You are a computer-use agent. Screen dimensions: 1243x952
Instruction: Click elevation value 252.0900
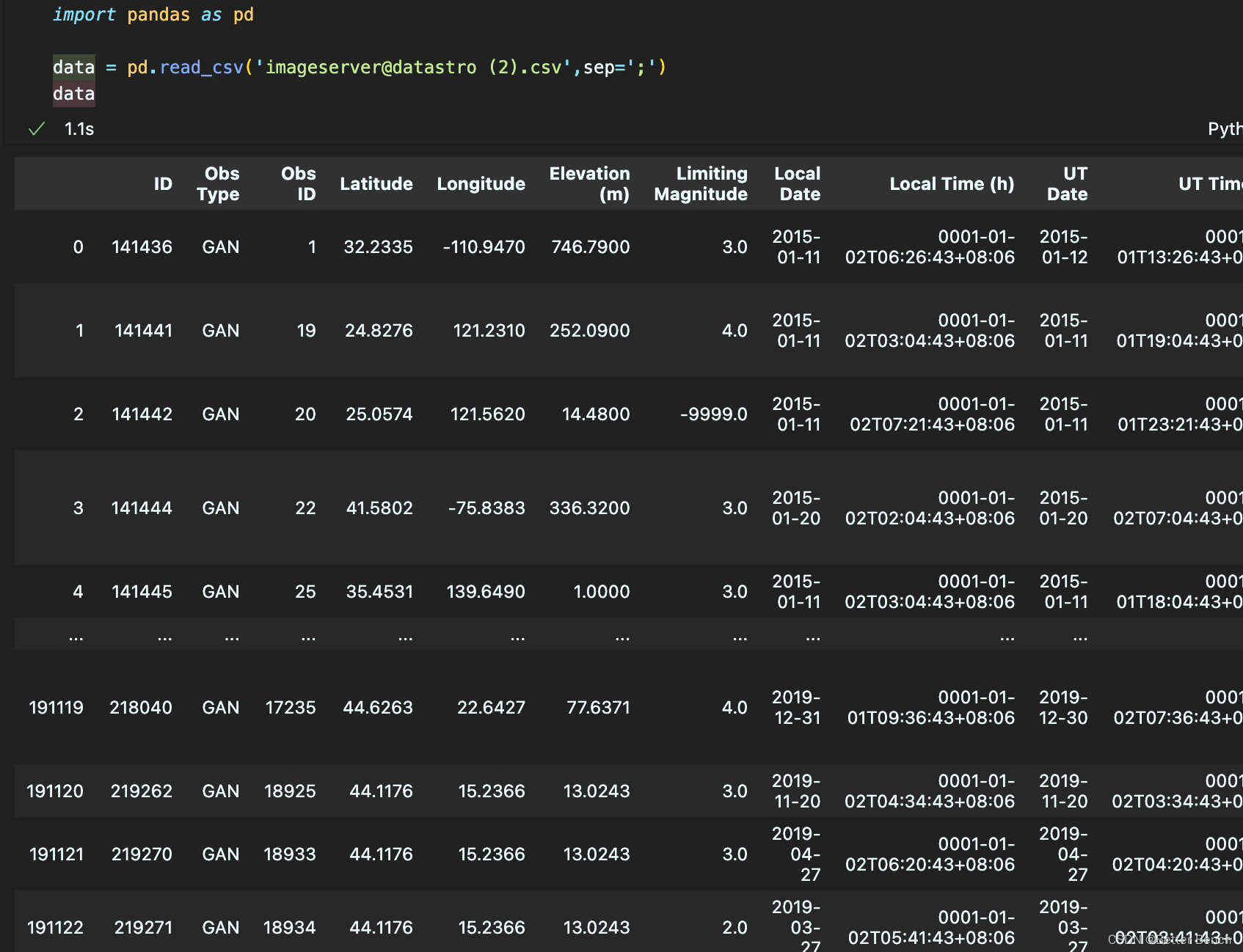click(x=590, y=331)
